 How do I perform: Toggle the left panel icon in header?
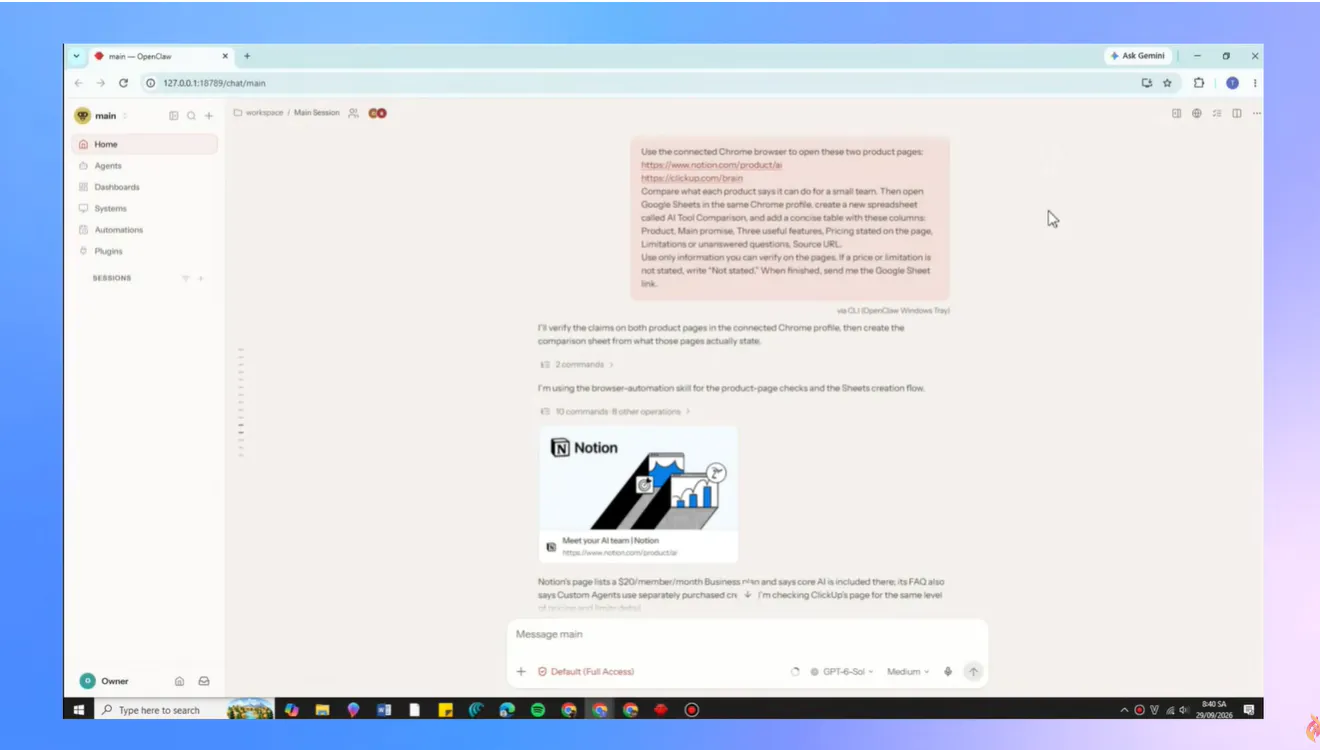[x=1177, y=113]
